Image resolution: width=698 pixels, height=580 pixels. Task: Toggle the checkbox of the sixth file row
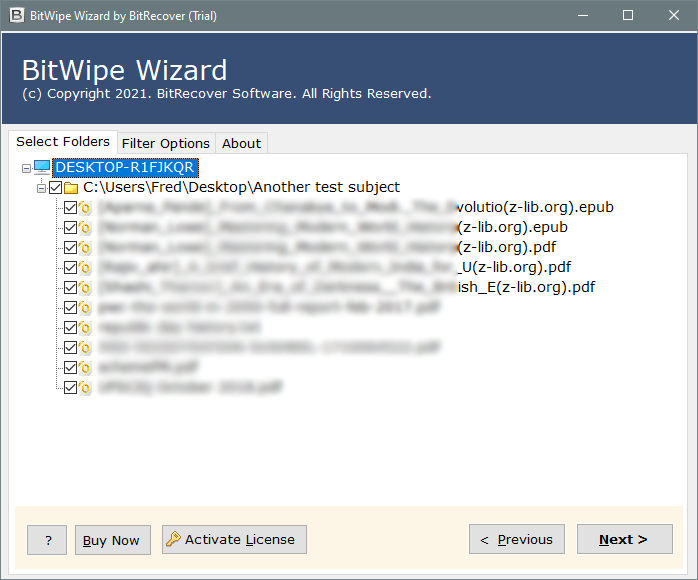(x=70, y=308)
